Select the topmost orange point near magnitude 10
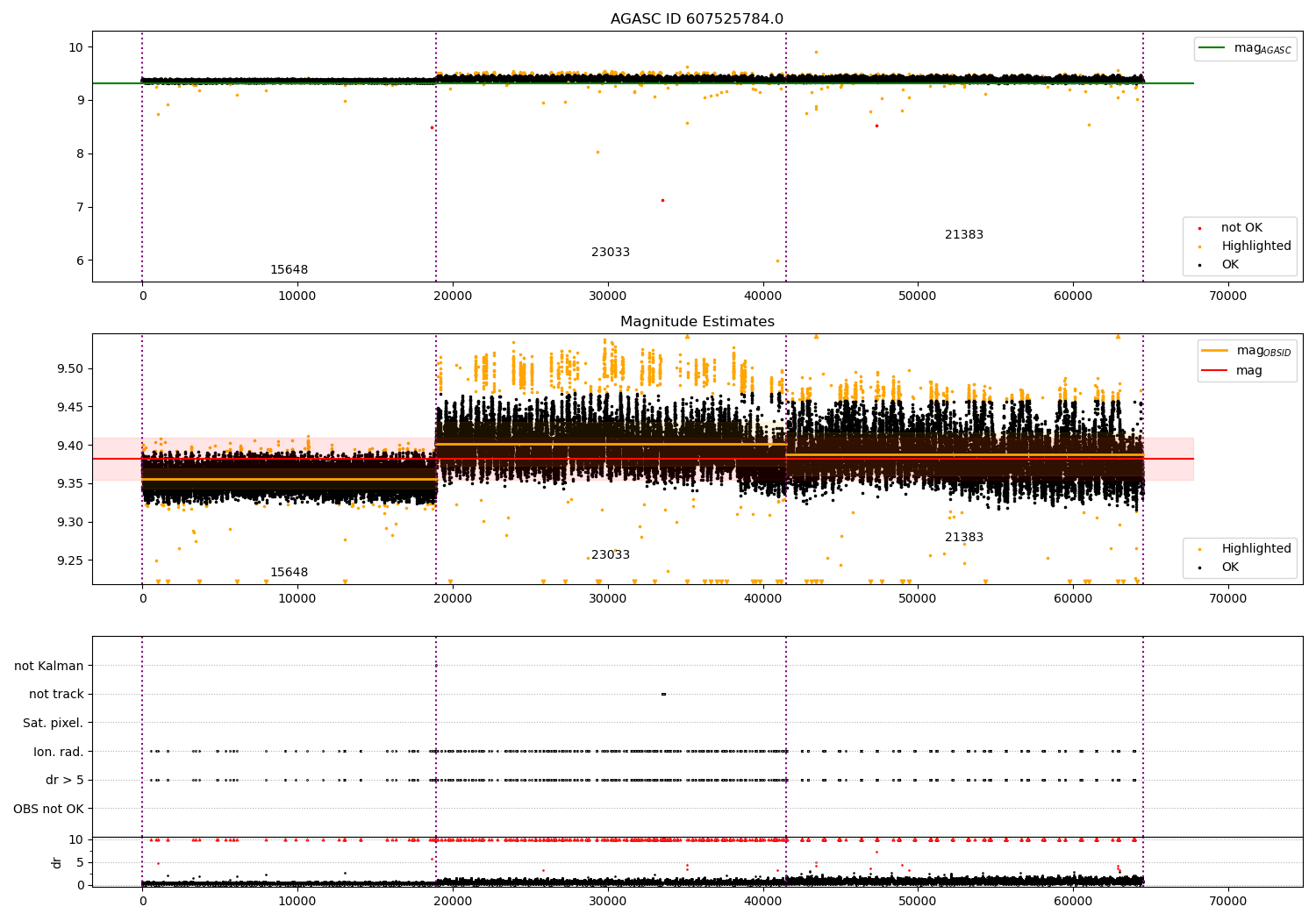This screenshot has width=1316, height=921. click(x=816, y=52)
